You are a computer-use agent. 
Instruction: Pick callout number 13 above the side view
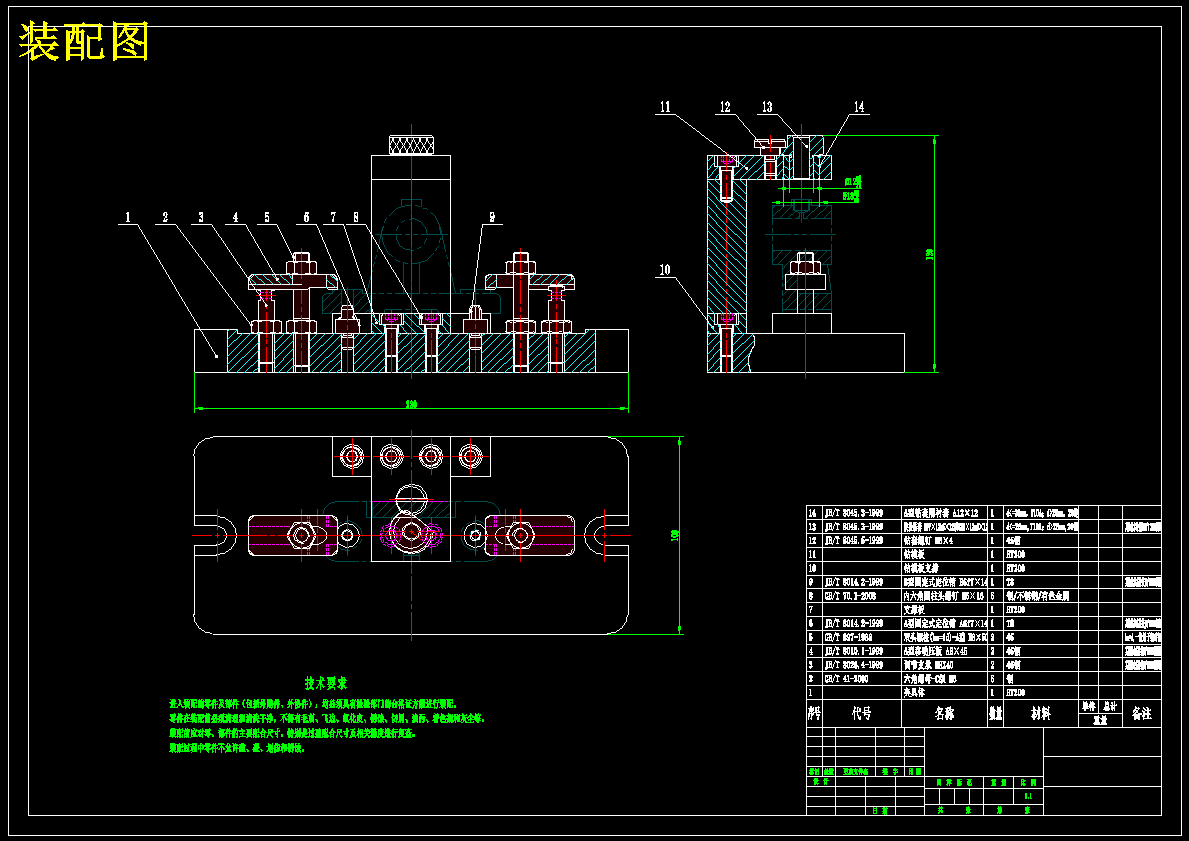click(x=767, y=107)
